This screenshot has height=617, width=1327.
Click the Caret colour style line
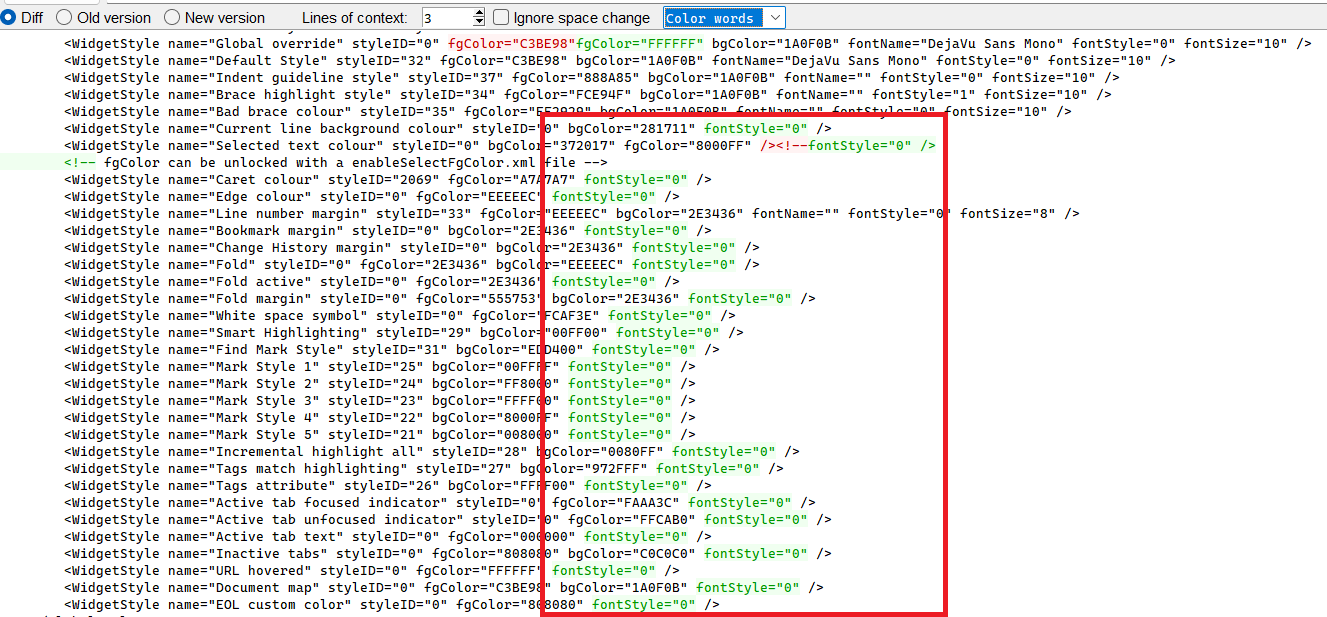[x=250, y=179]
